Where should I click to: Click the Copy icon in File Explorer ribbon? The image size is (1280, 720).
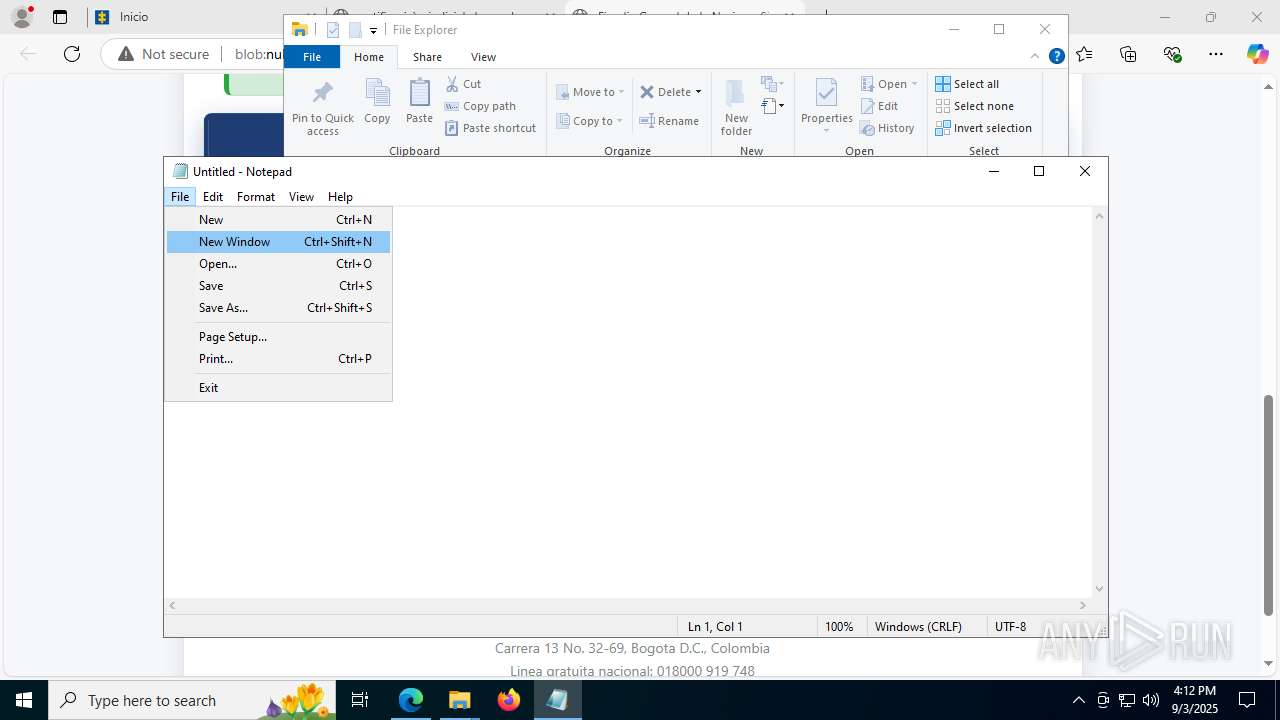[x=377, y=101]
